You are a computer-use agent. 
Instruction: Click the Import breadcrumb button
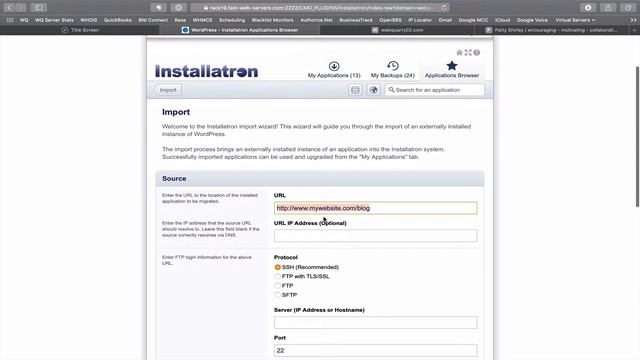[x=168, y=90]
